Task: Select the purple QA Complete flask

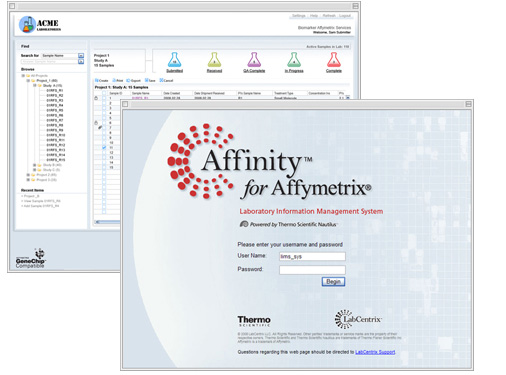Action: tap(254, 60)
